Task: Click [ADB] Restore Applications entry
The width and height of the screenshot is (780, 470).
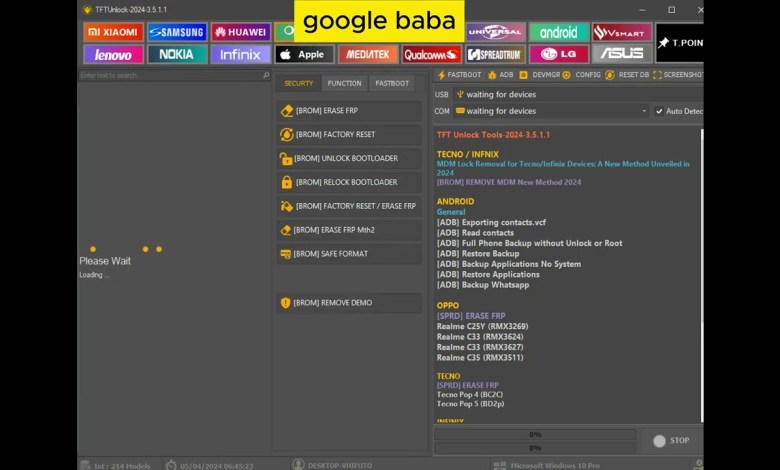Action: point(488,275)
